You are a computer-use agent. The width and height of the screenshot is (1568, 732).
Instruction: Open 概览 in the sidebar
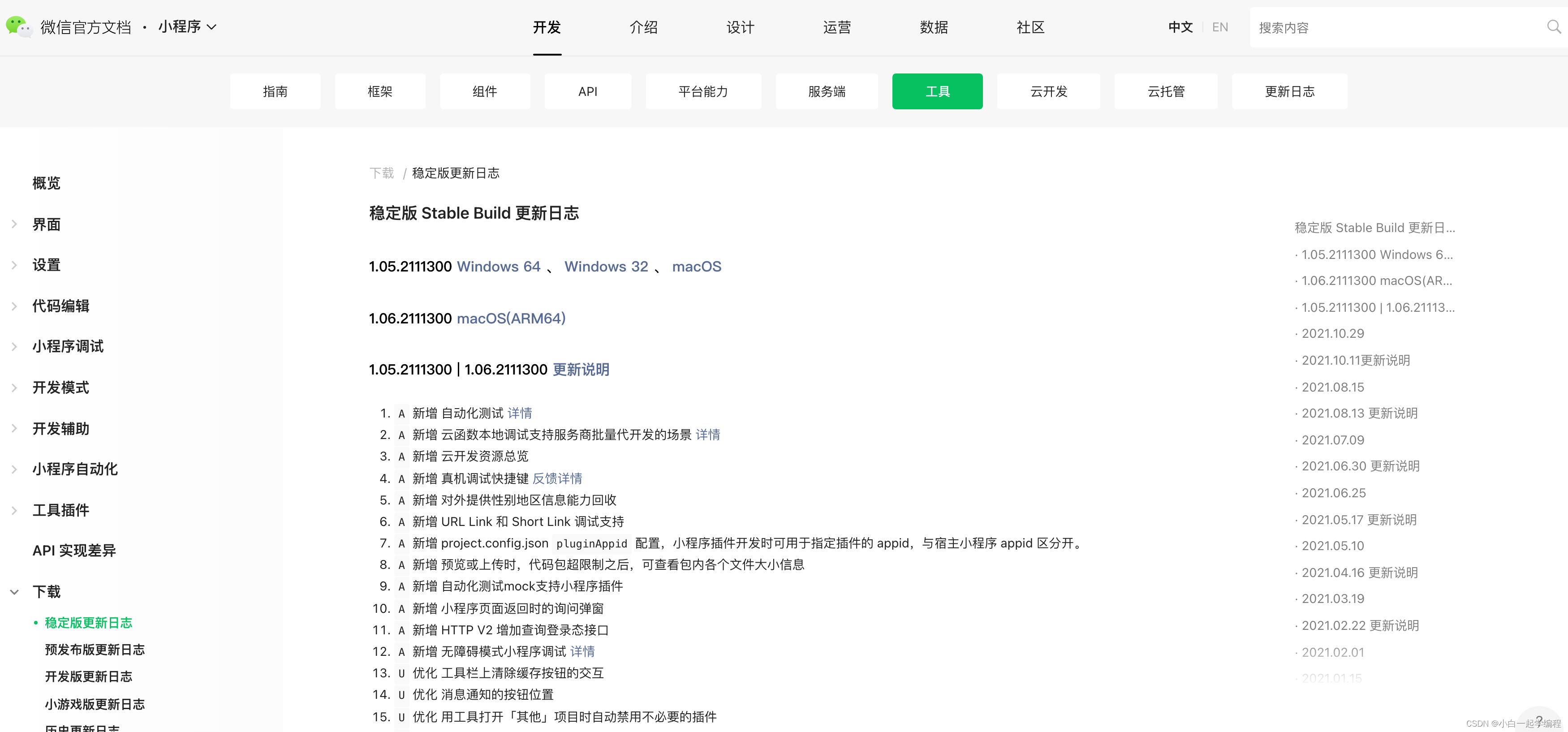tap(46, 183)
